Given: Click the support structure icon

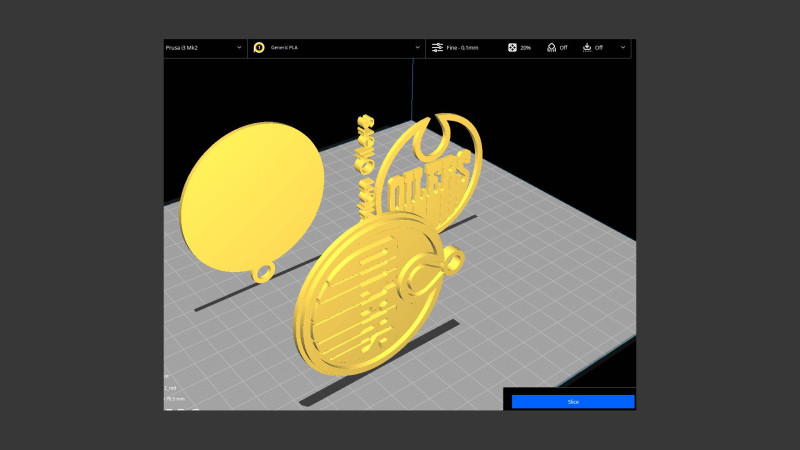Looking at the screenshot, I should 551,47.
